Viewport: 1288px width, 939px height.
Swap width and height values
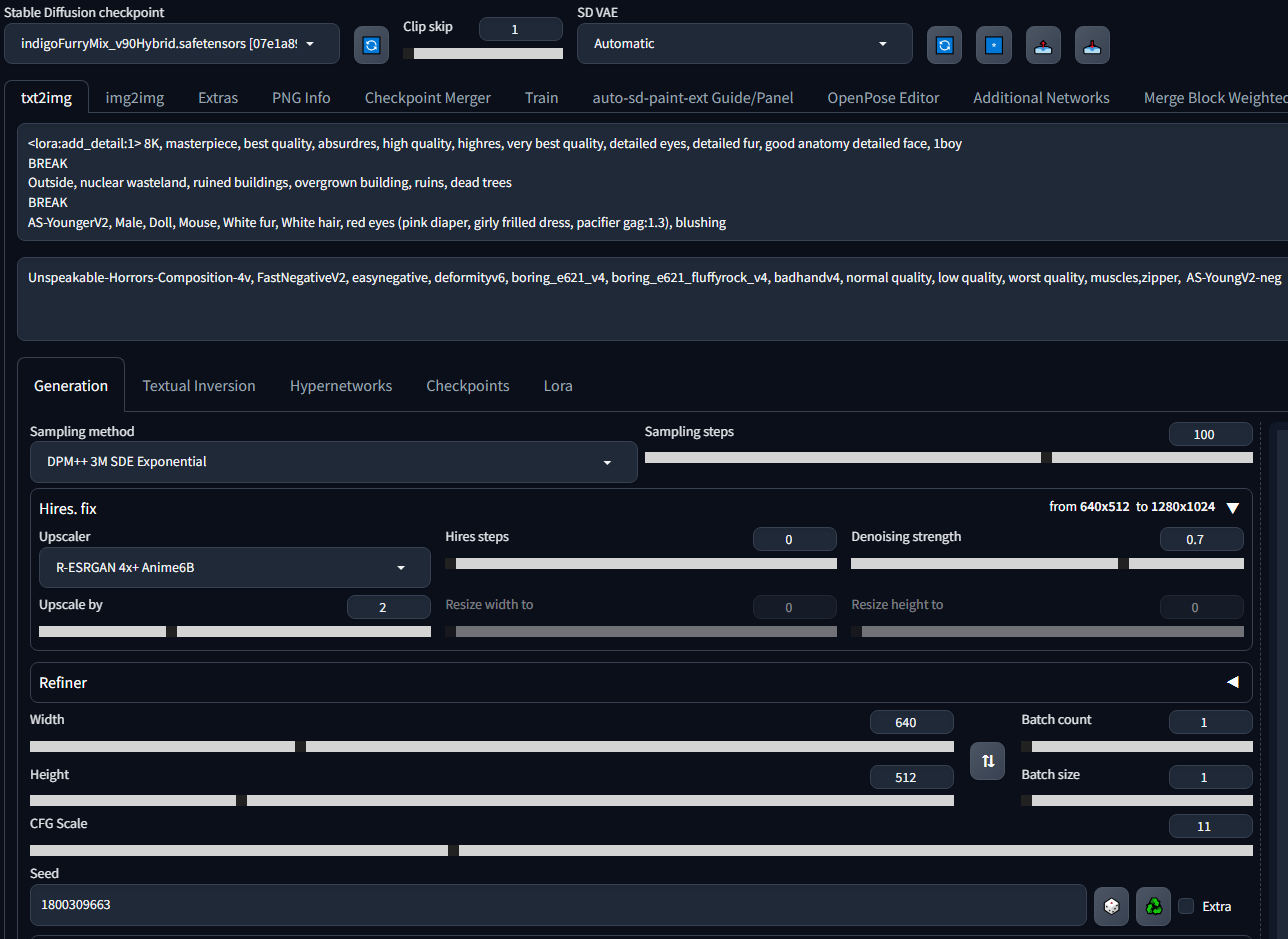click(x=987, y=761)
